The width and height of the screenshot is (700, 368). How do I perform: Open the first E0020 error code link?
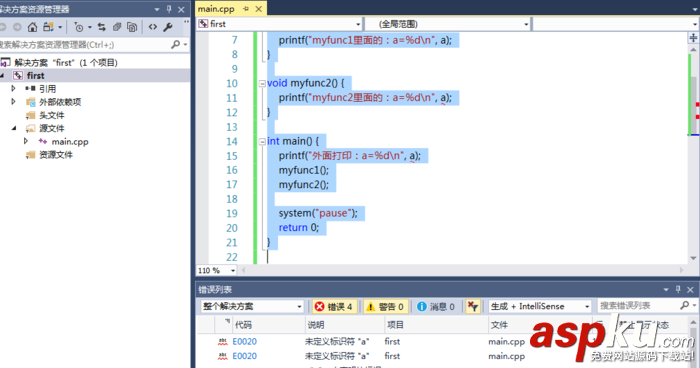point(244,342)
